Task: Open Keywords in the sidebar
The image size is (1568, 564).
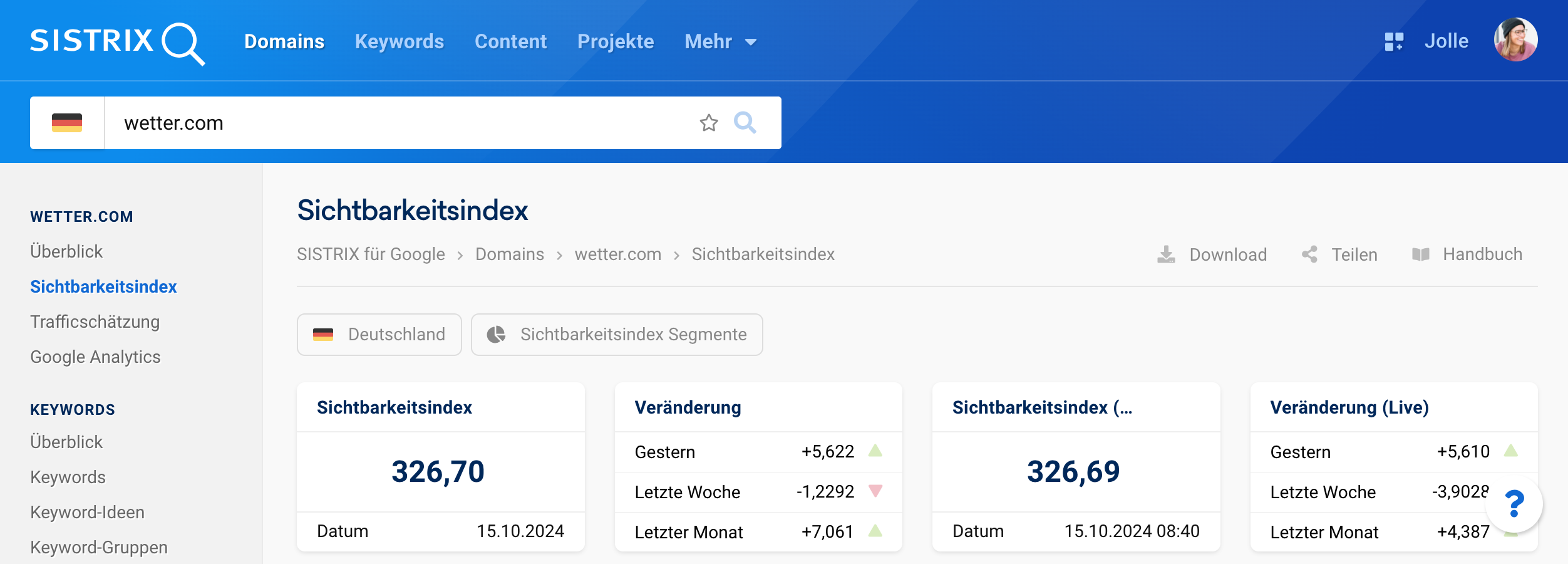Action: coord(68,478)
